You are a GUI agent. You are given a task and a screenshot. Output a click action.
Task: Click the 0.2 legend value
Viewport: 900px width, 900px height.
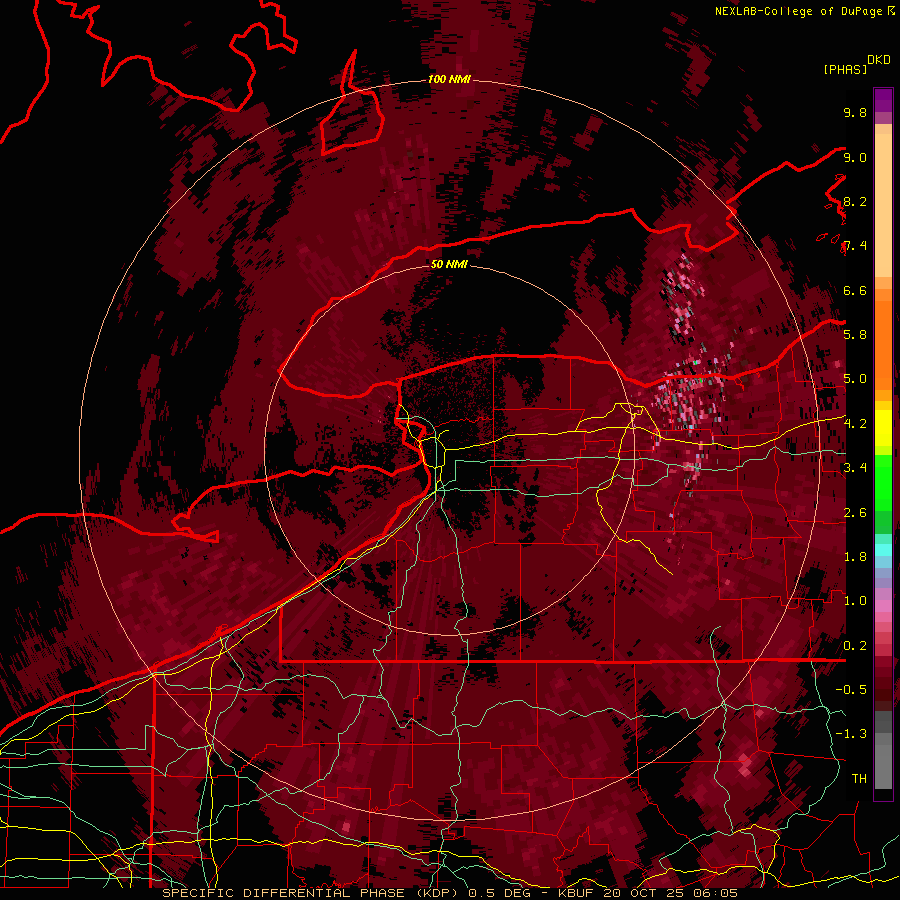point(855,646)
